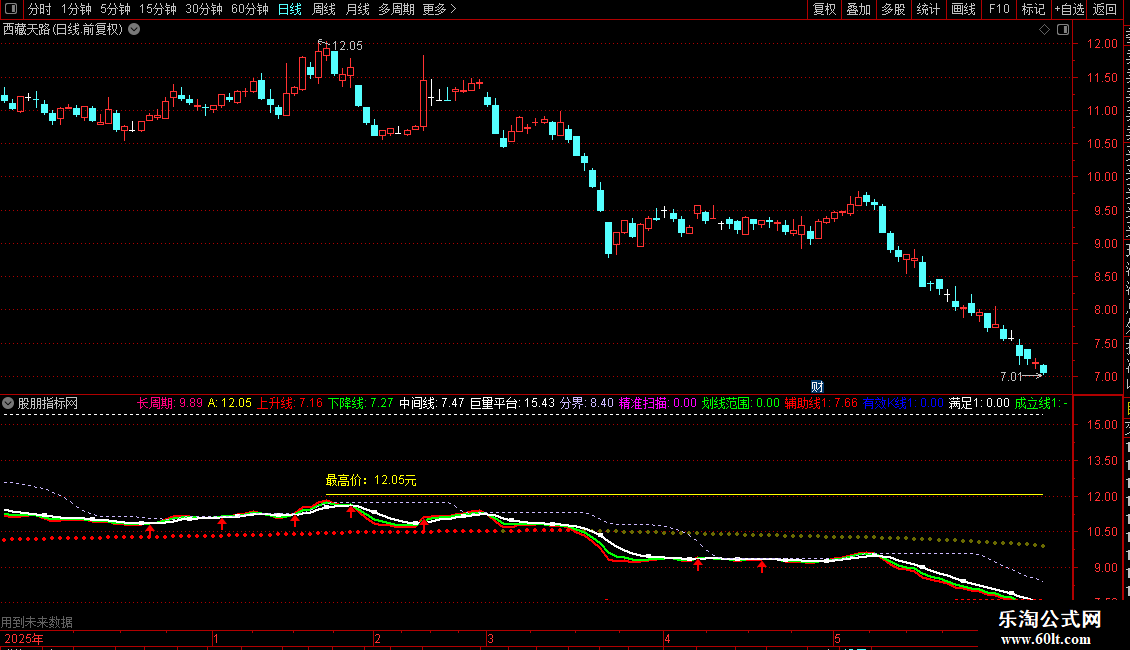Open the 统计 statistics tool
Image resolution: width=1130 pixels, height=650 pixels.
pos(927,9)
